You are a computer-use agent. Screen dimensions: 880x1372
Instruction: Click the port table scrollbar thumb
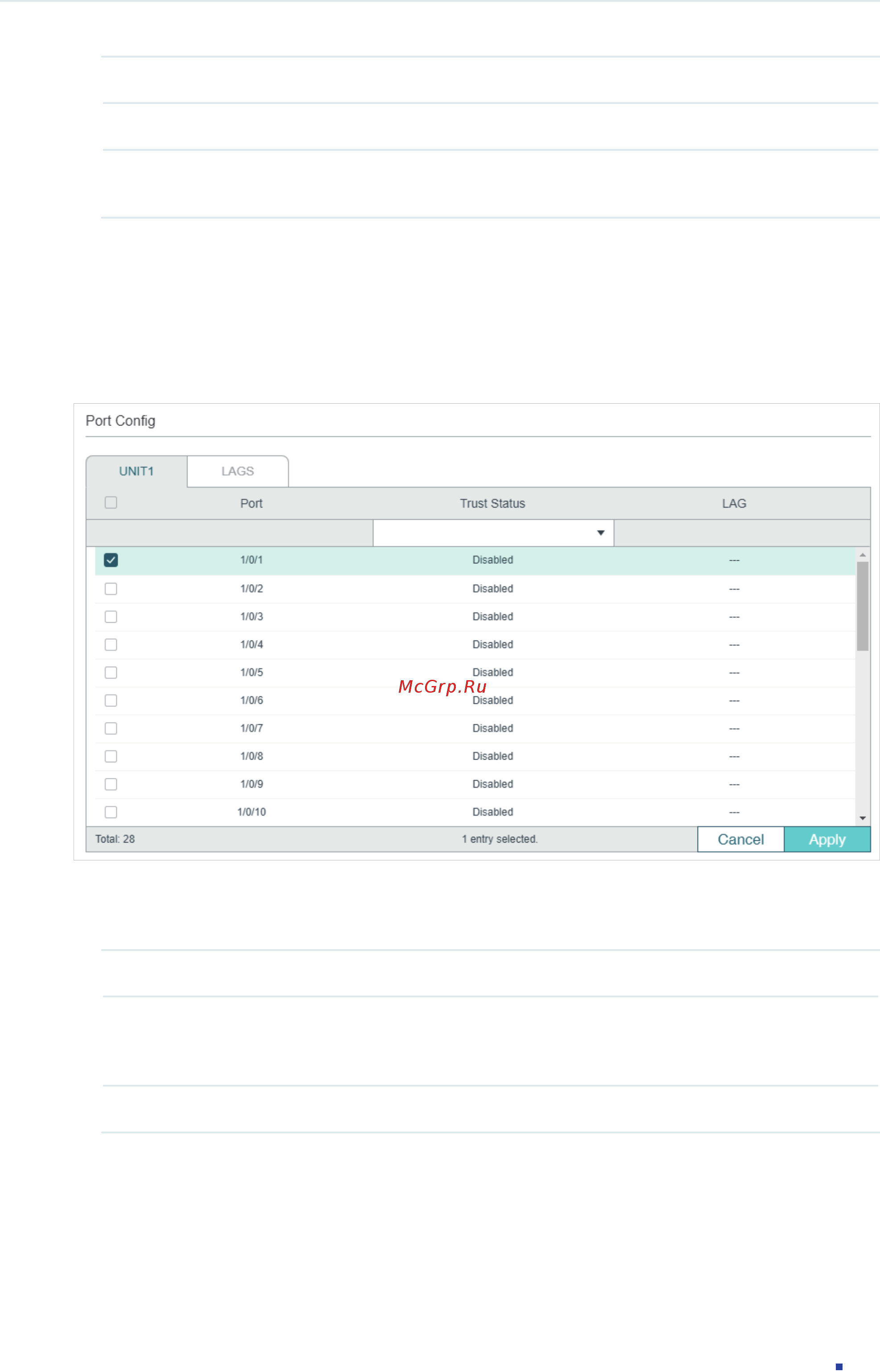click(x=863, y=606)
